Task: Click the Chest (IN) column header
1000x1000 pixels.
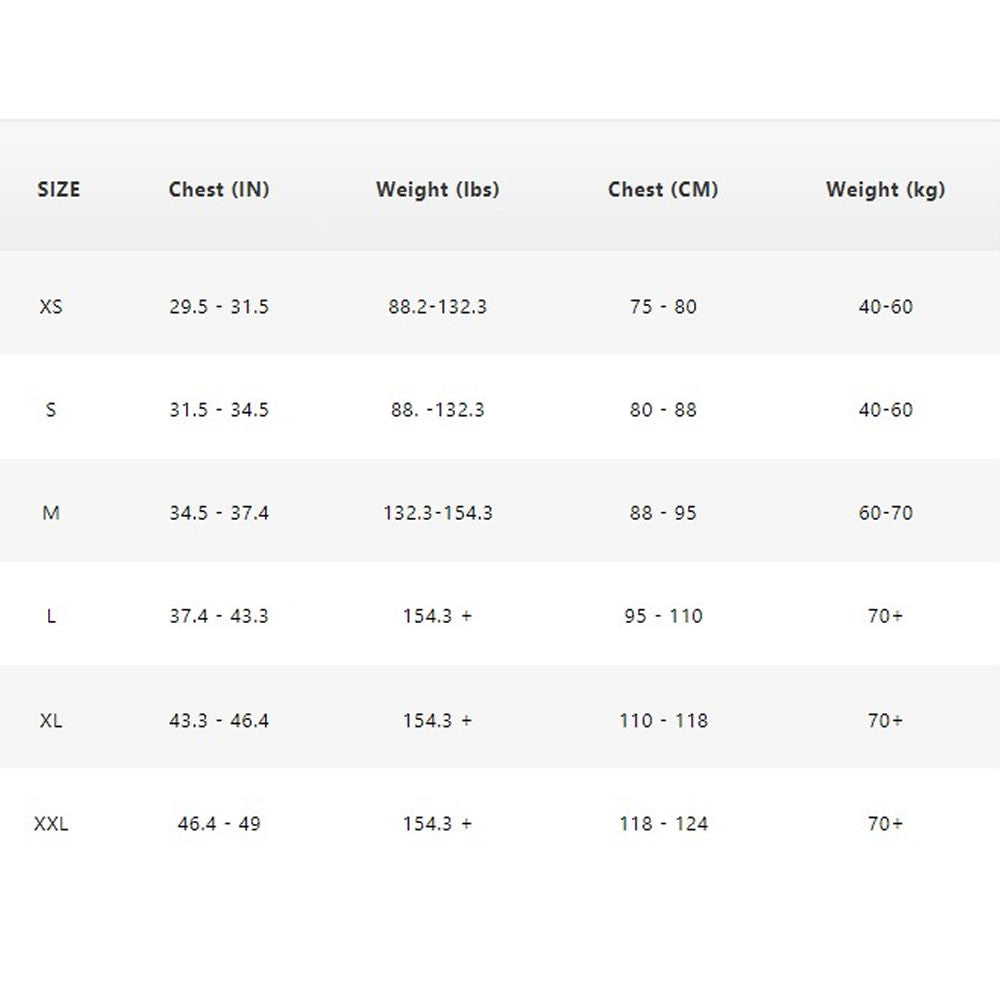Action: click(x=219, y=190)
